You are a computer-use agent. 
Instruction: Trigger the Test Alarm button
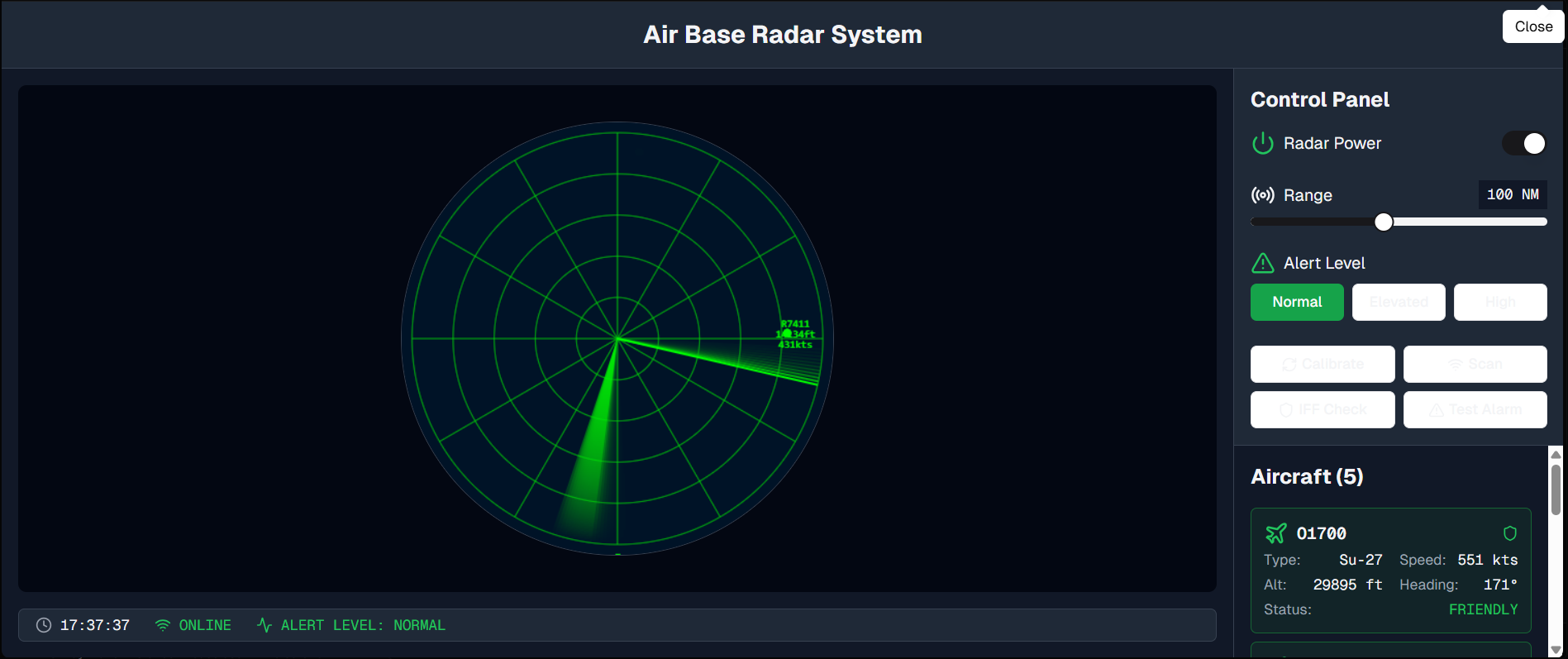tap(1475, 409)
